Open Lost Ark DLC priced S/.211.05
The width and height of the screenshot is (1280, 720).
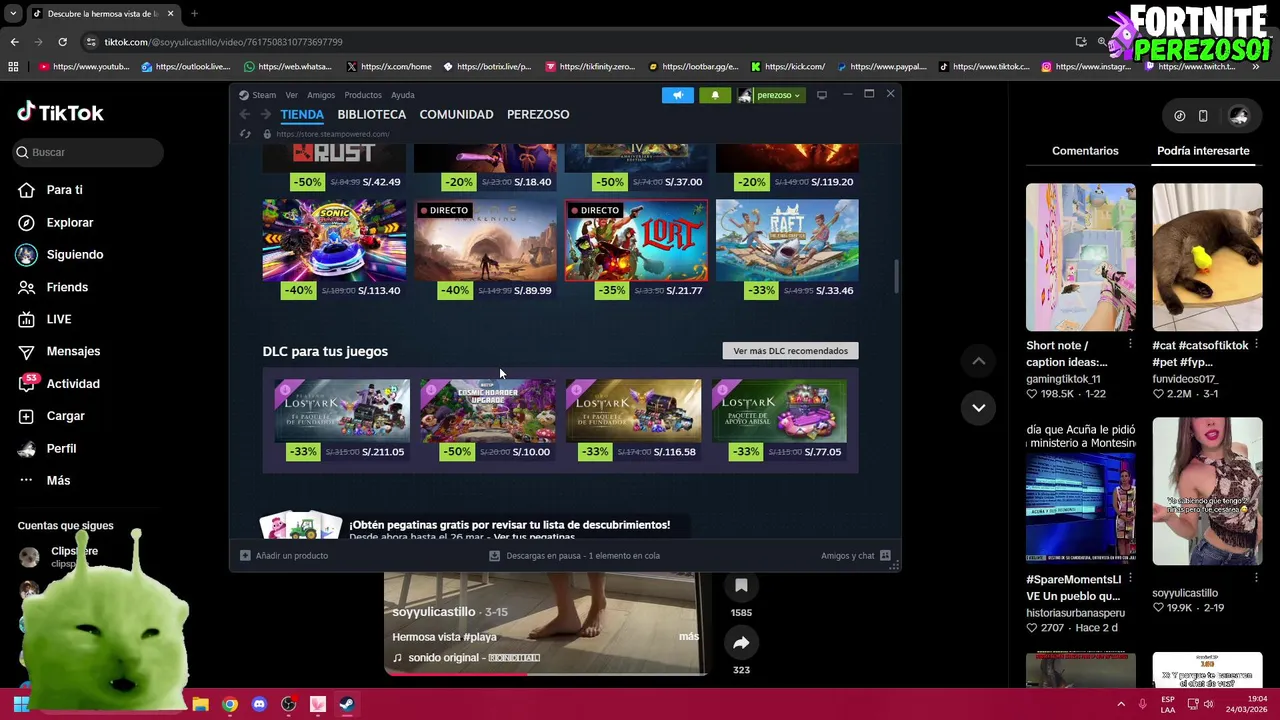[x=342, y=410]
